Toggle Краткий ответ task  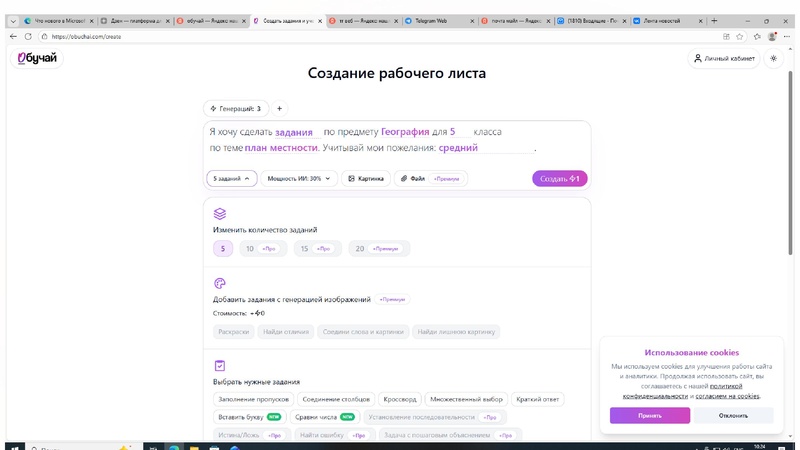click(x=537, y=399)
